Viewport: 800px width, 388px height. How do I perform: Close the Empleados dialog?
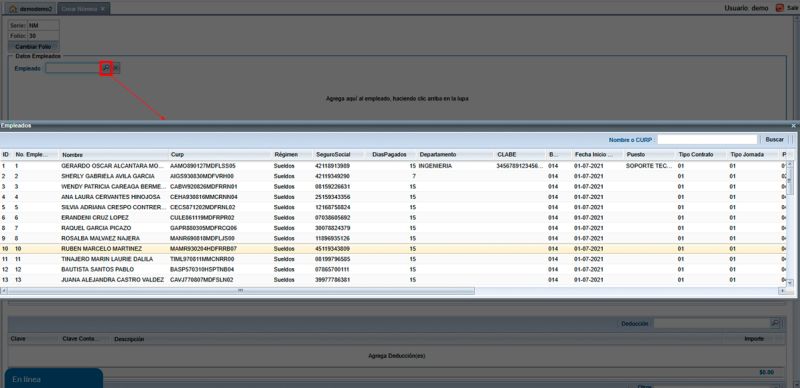coord(793,125)
